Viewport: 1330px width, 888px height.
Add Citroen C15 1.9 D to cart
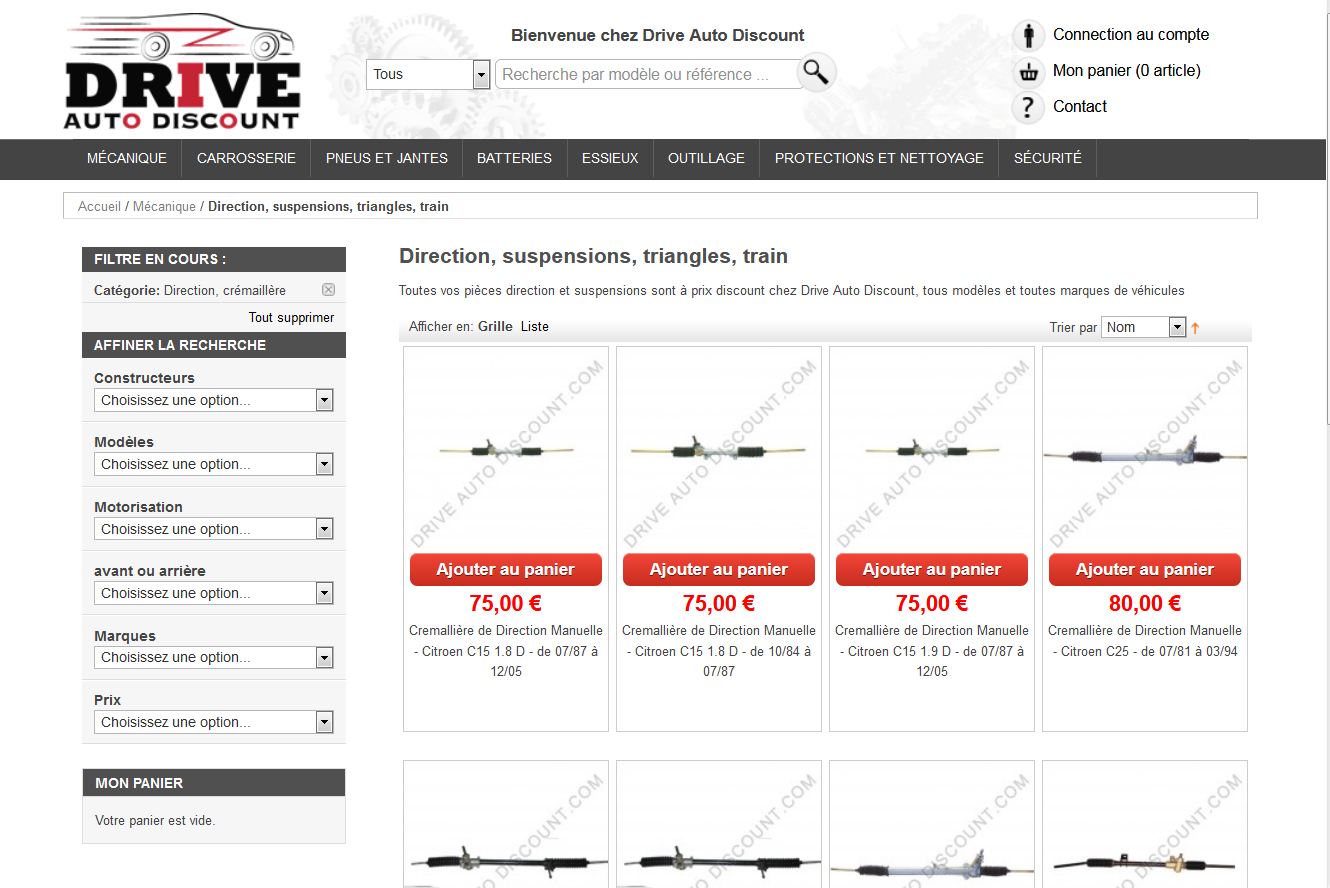click(932, 569)
